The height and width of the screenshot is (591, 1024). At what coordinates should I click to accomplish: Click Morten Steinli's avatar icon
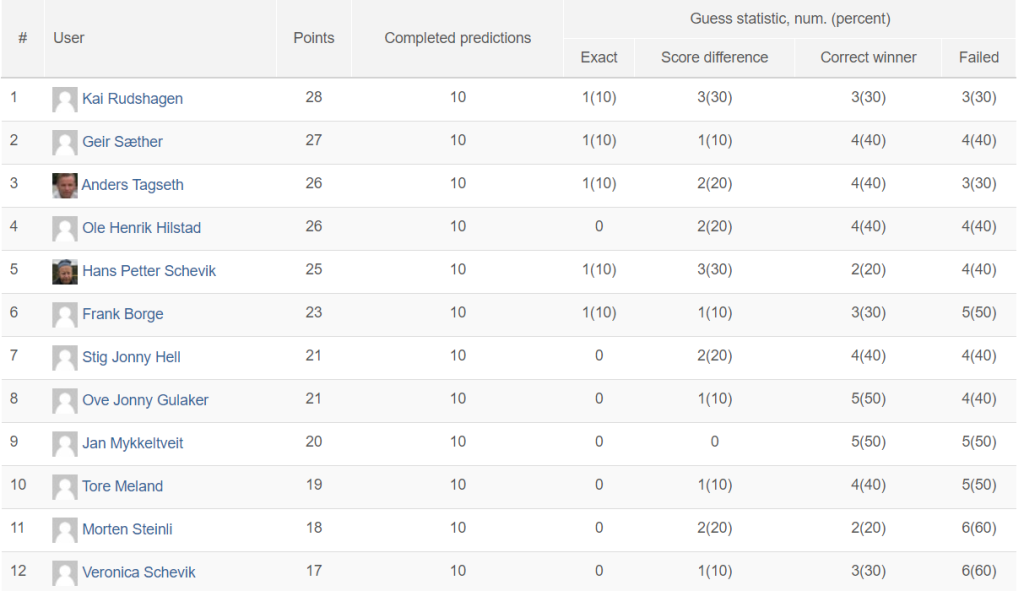point(65,530)
